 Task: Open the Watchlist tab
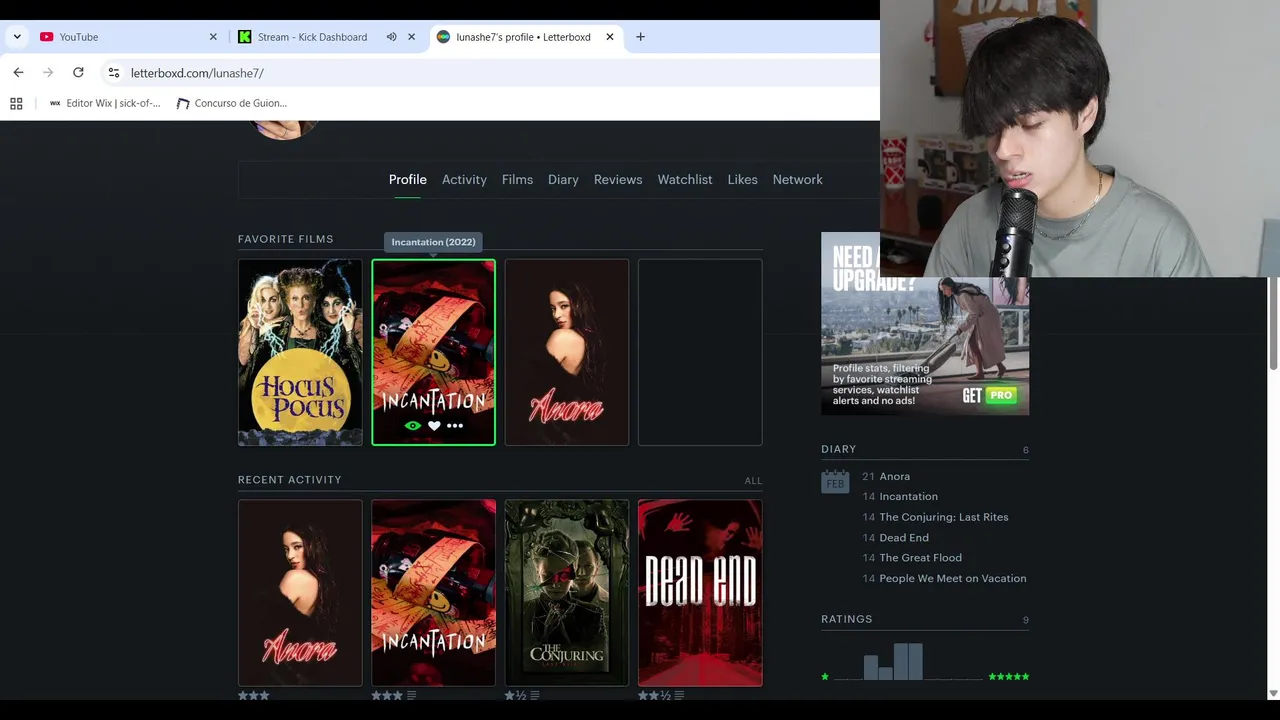685,180
